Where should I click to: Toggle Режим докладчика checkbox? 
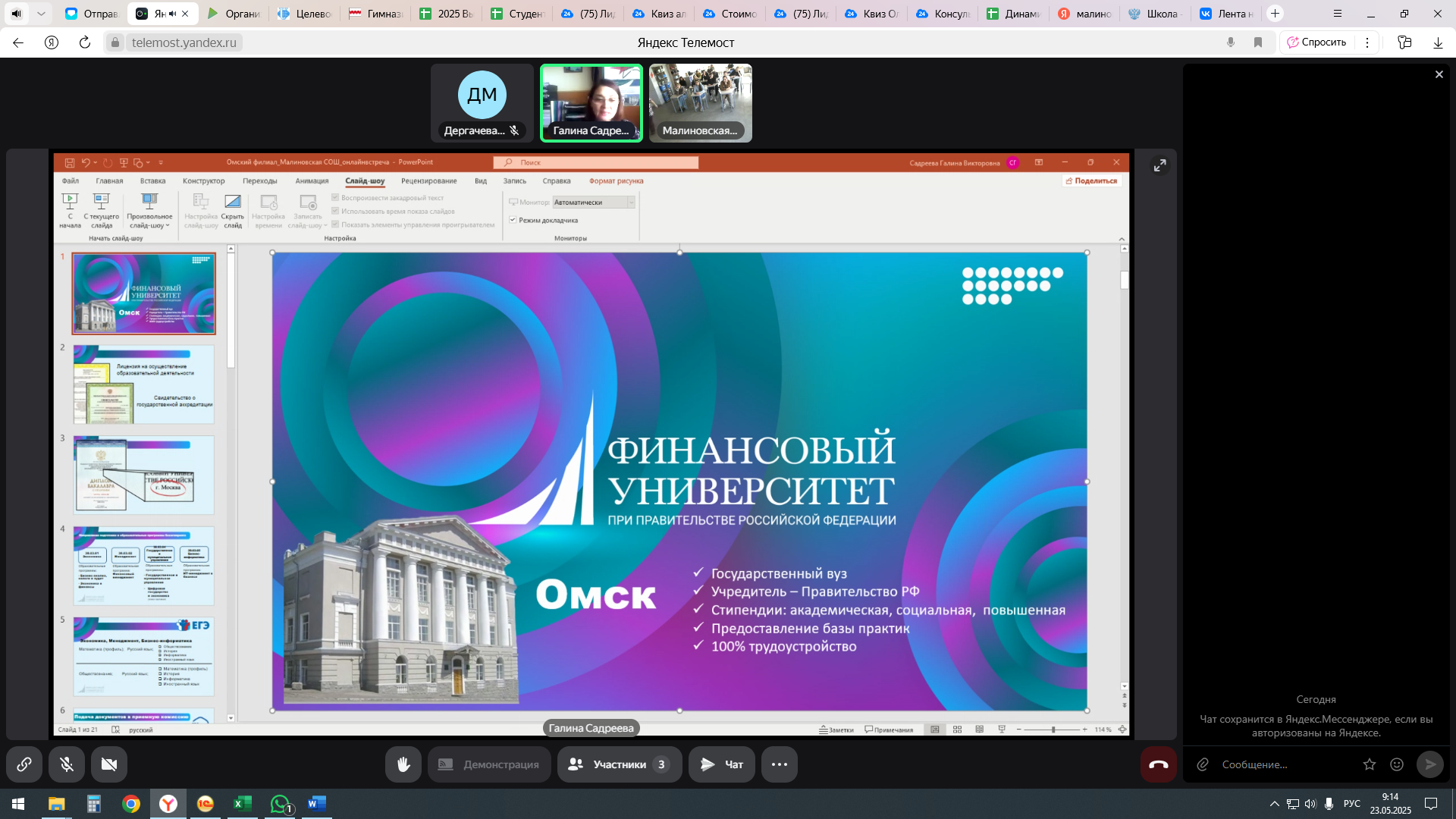(x=513, y=220)
